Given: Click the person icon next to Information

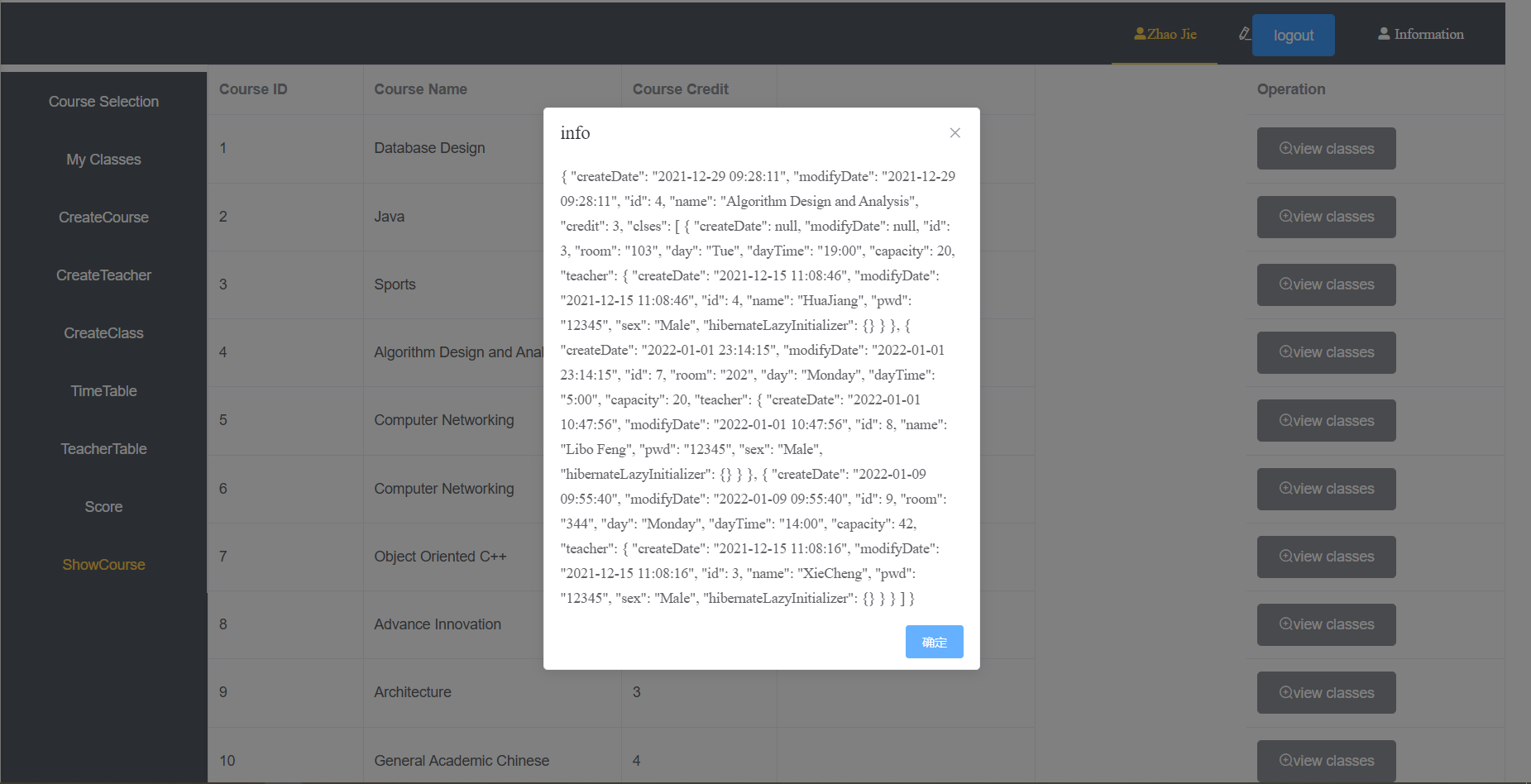Looking at the screenshot, I should (x=1384, y=33).
